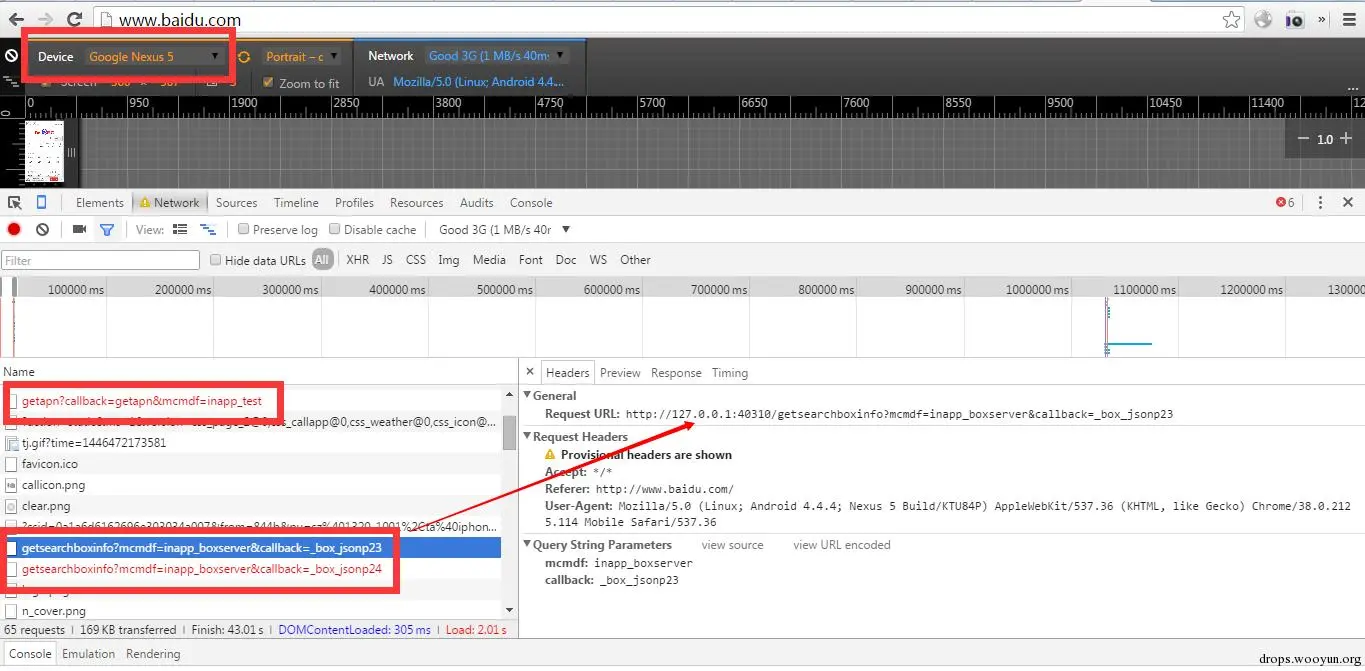
Task: Switch to large request rows view
Action: 180,229
